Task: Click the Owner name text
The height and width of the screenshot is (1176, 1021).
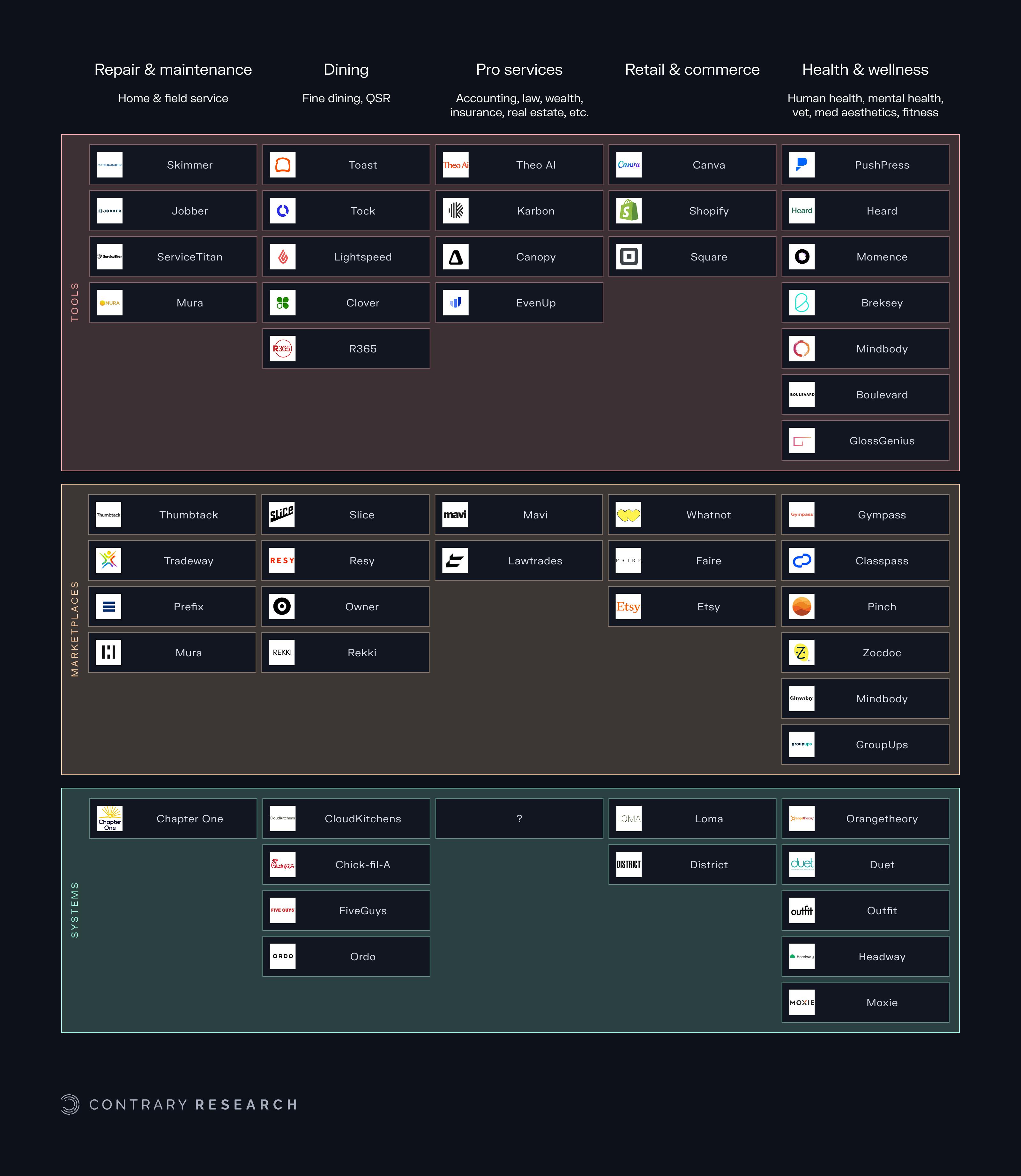Action: click(362, 607)
